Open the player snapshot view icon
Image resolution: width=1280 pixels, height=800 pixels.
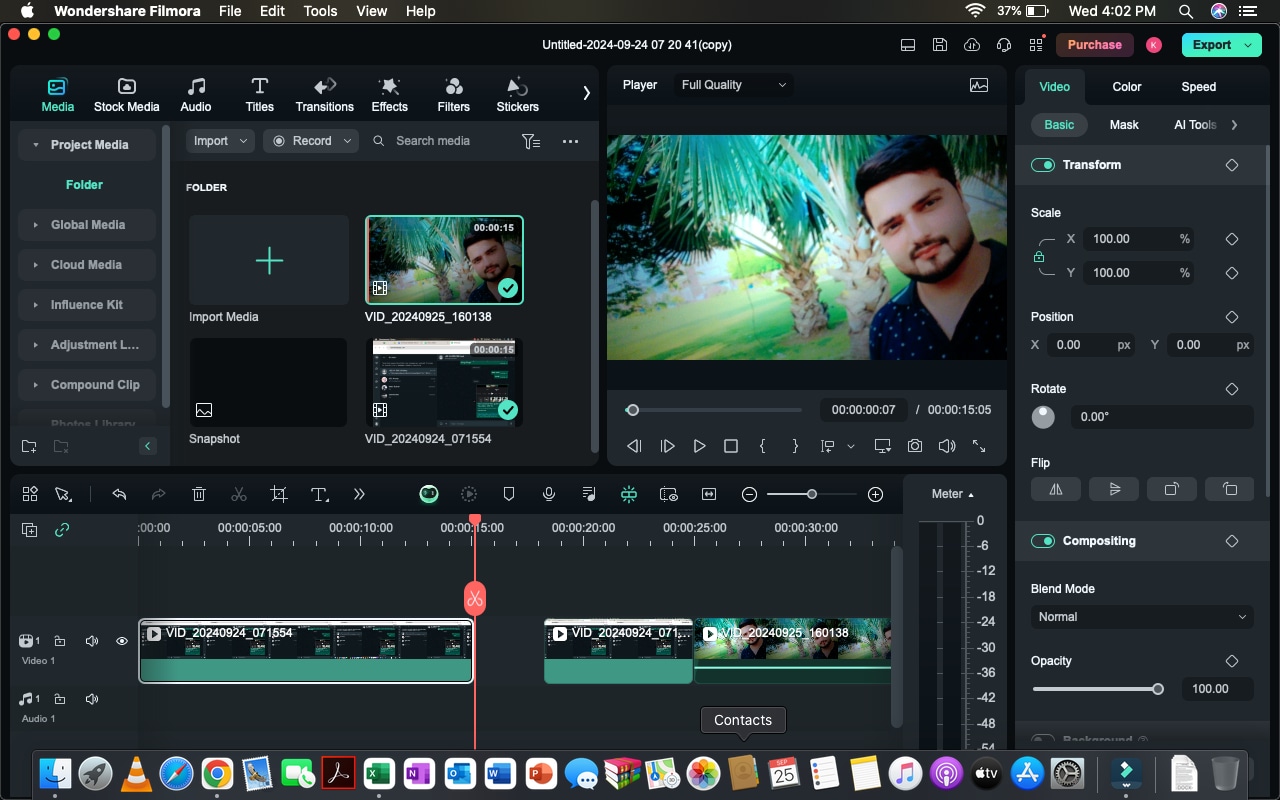979,85
